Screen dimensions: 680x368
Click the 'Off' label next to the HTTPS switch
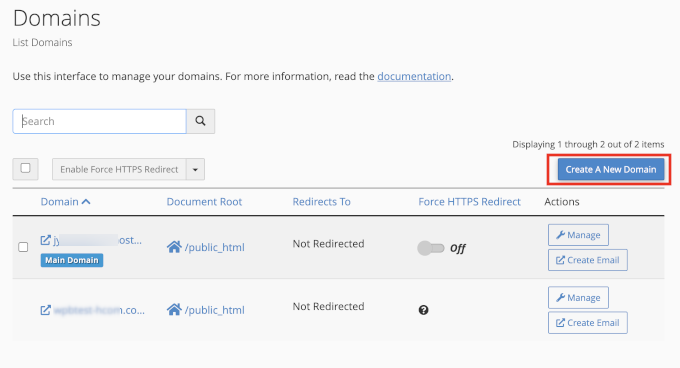(458, 248)
